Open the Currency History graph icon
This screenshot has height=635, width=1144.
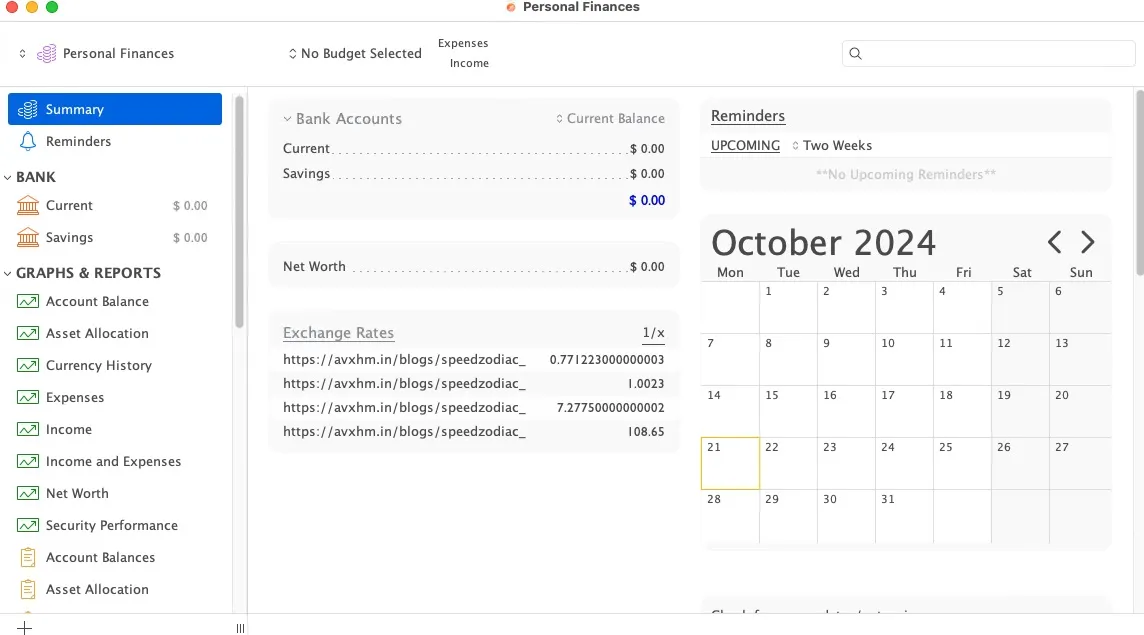28,365
